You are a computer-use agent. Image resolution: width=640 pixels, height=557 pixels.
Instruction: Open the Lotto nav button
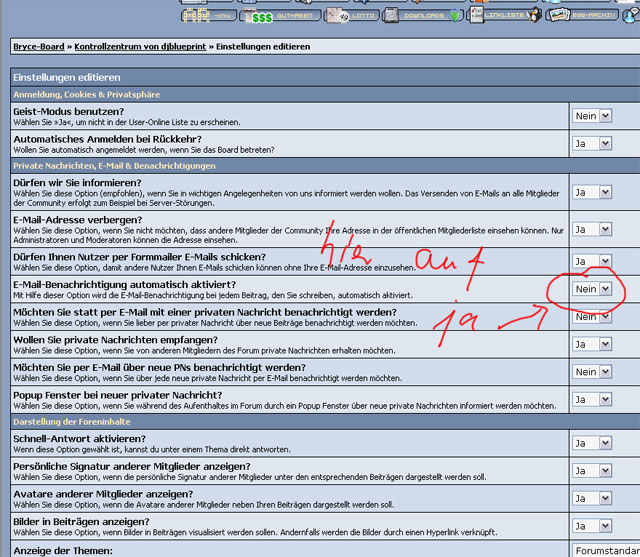coord(351,16)
